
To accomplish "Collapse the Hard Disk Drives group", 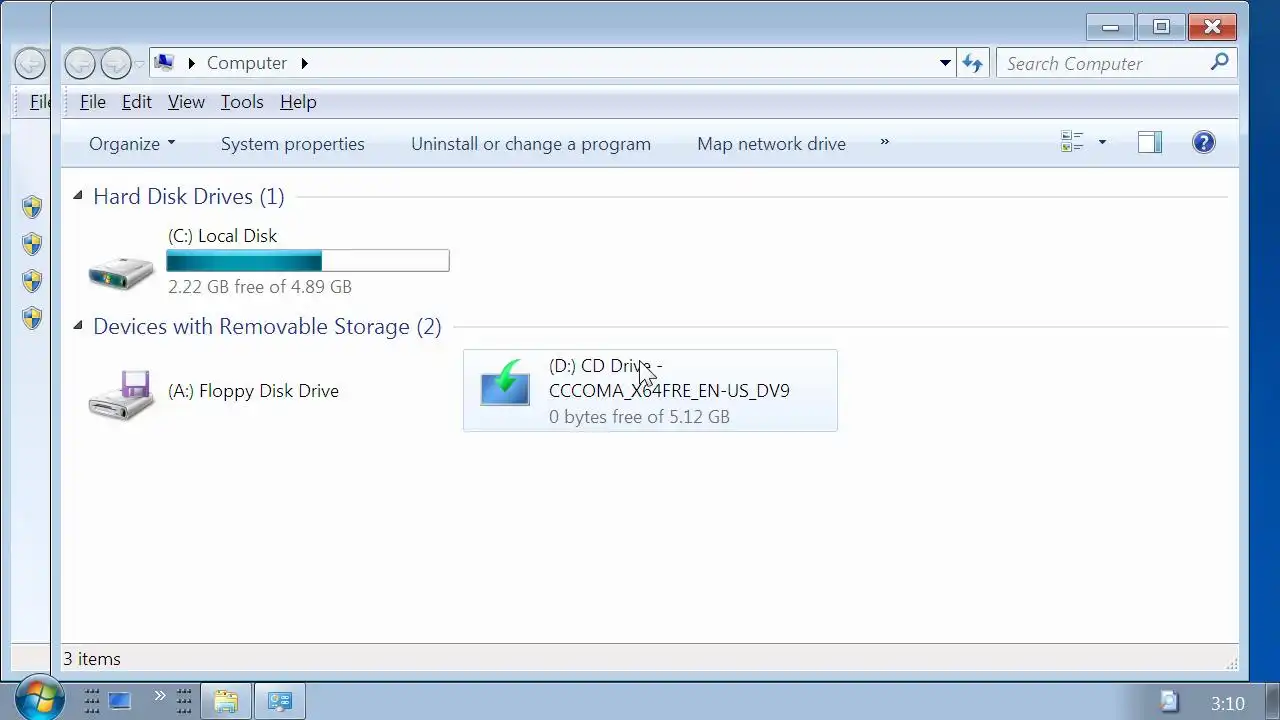I will (x=78, y=196).
